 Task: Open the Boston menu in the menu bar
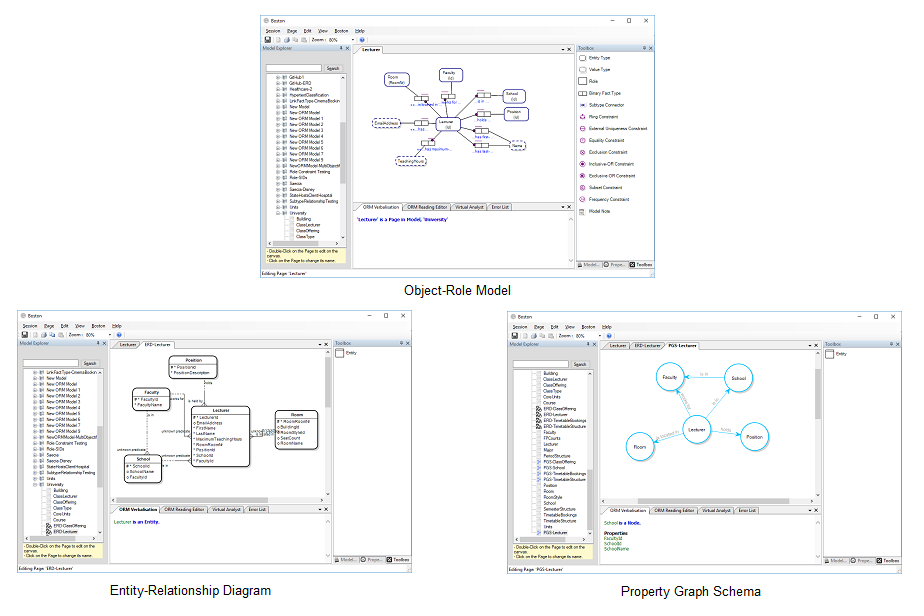click(341, 31)
